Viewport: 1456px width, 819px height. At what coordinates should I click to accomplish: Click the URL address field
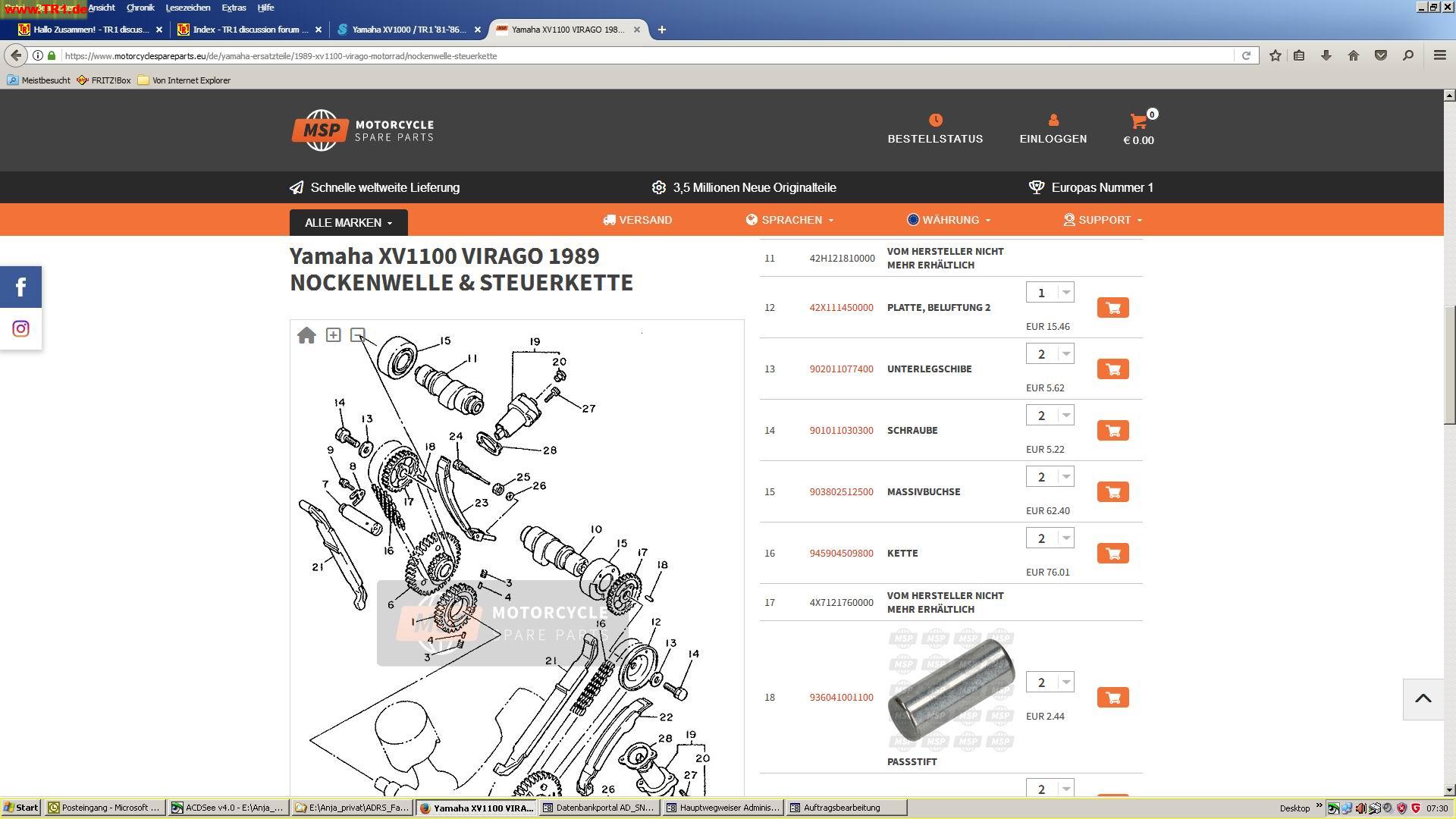click(x=648, y=55)
